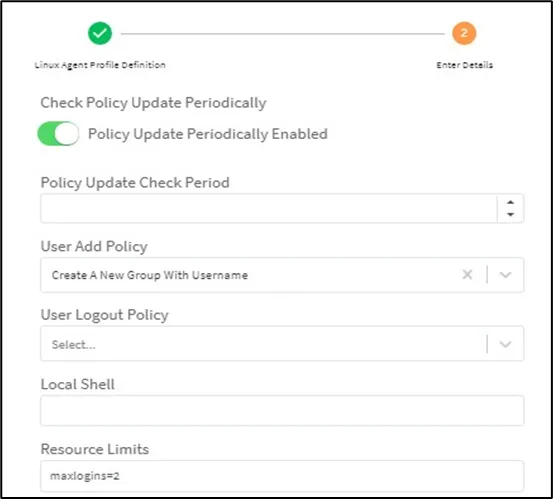This screenshot has height=499, width=553.
Task: Clear User Add Policy selection with X icon
Action: coord(467,274)
